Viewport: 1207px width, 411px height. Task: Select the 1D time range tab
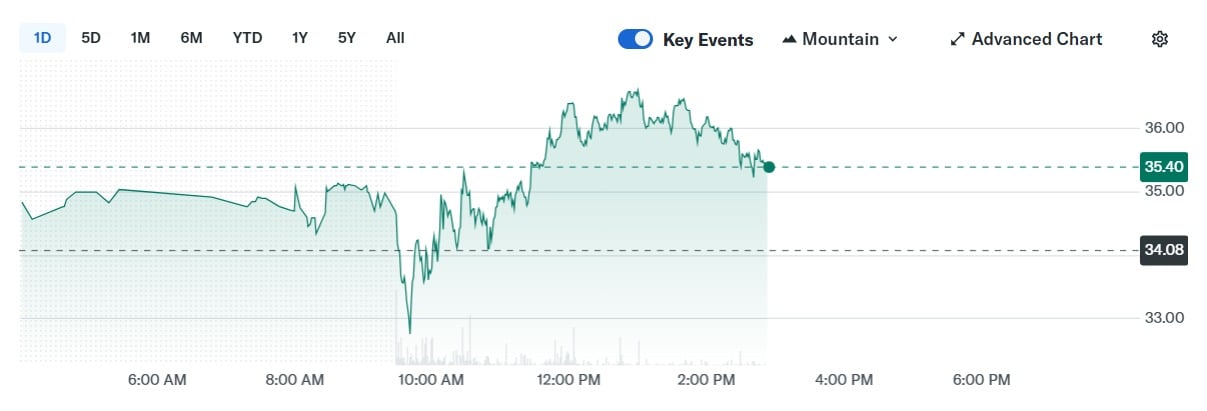pos(42,38)
